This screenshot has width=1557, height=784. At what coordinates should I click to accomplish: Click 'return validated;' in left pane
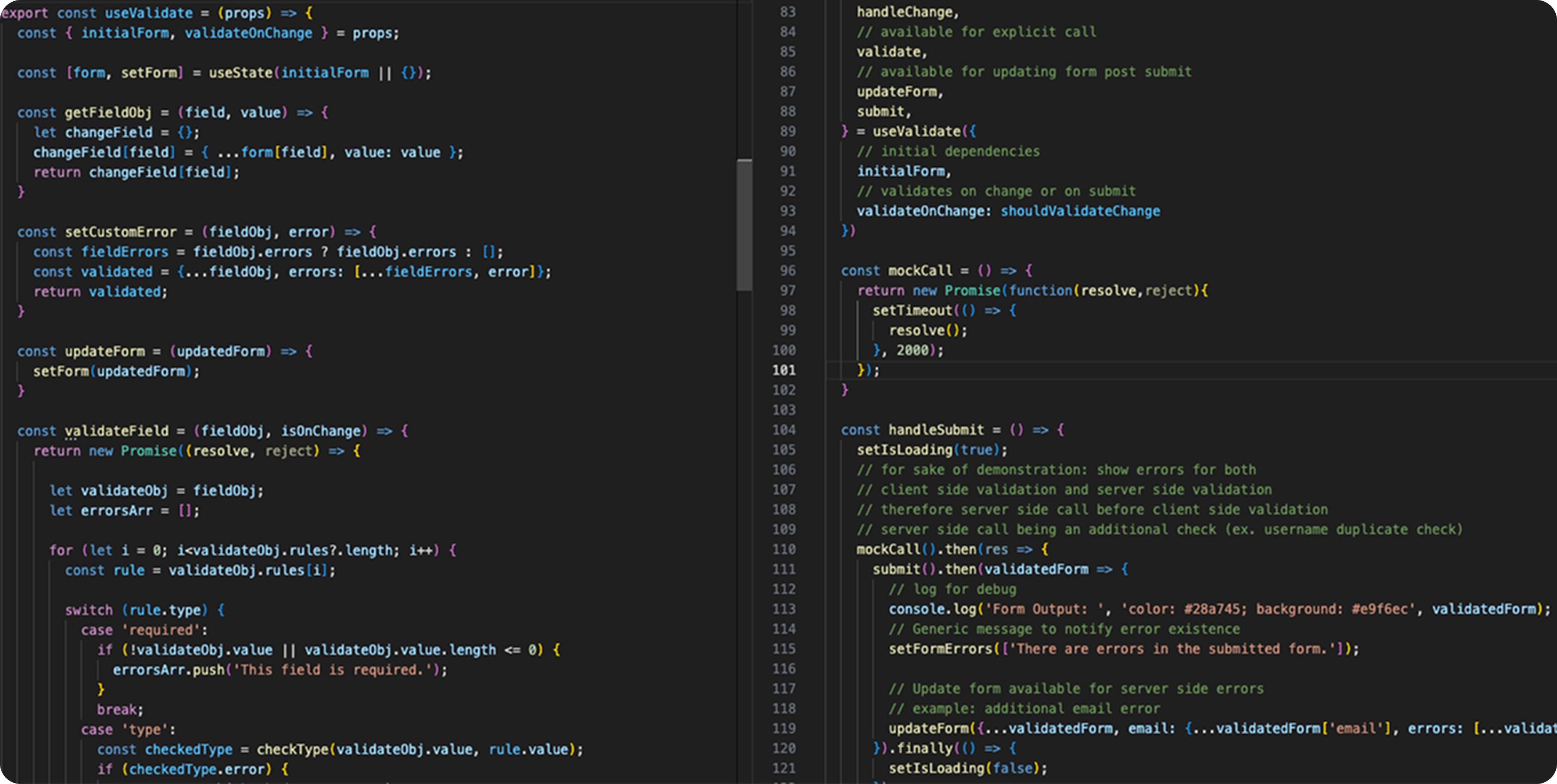pos(100,291)
